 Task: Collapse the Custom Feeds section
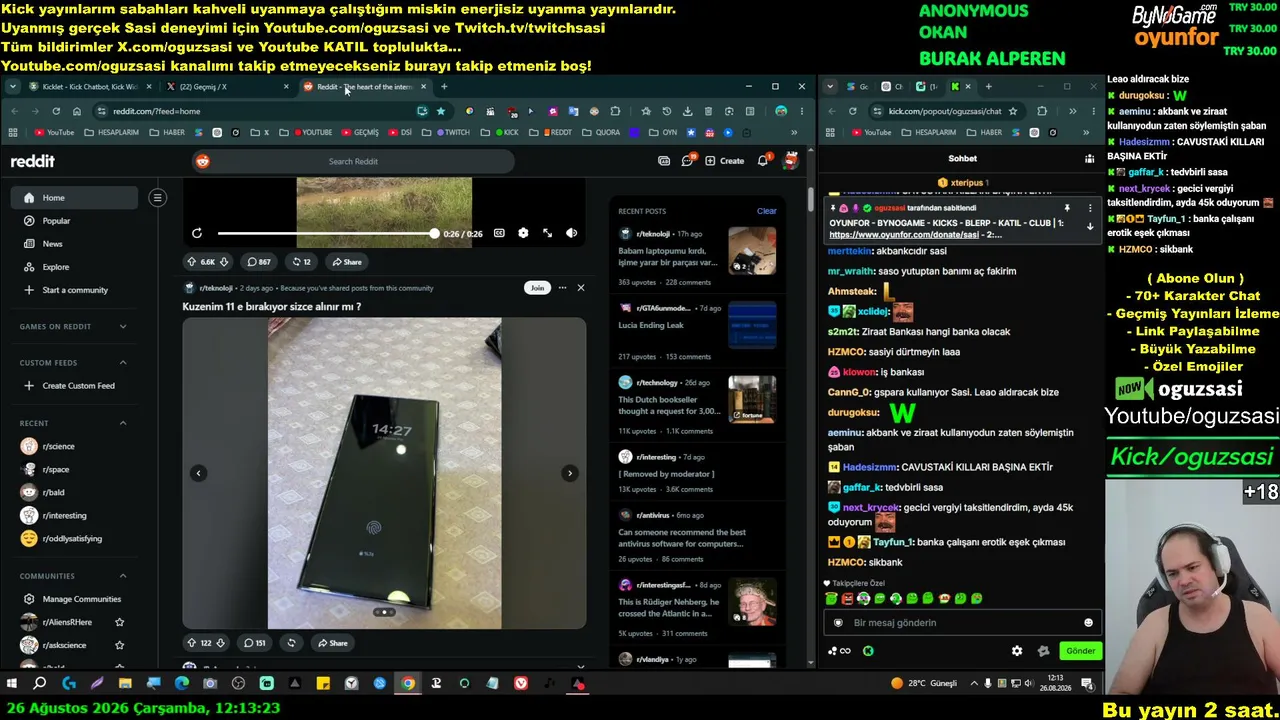[x=123, y=362]
